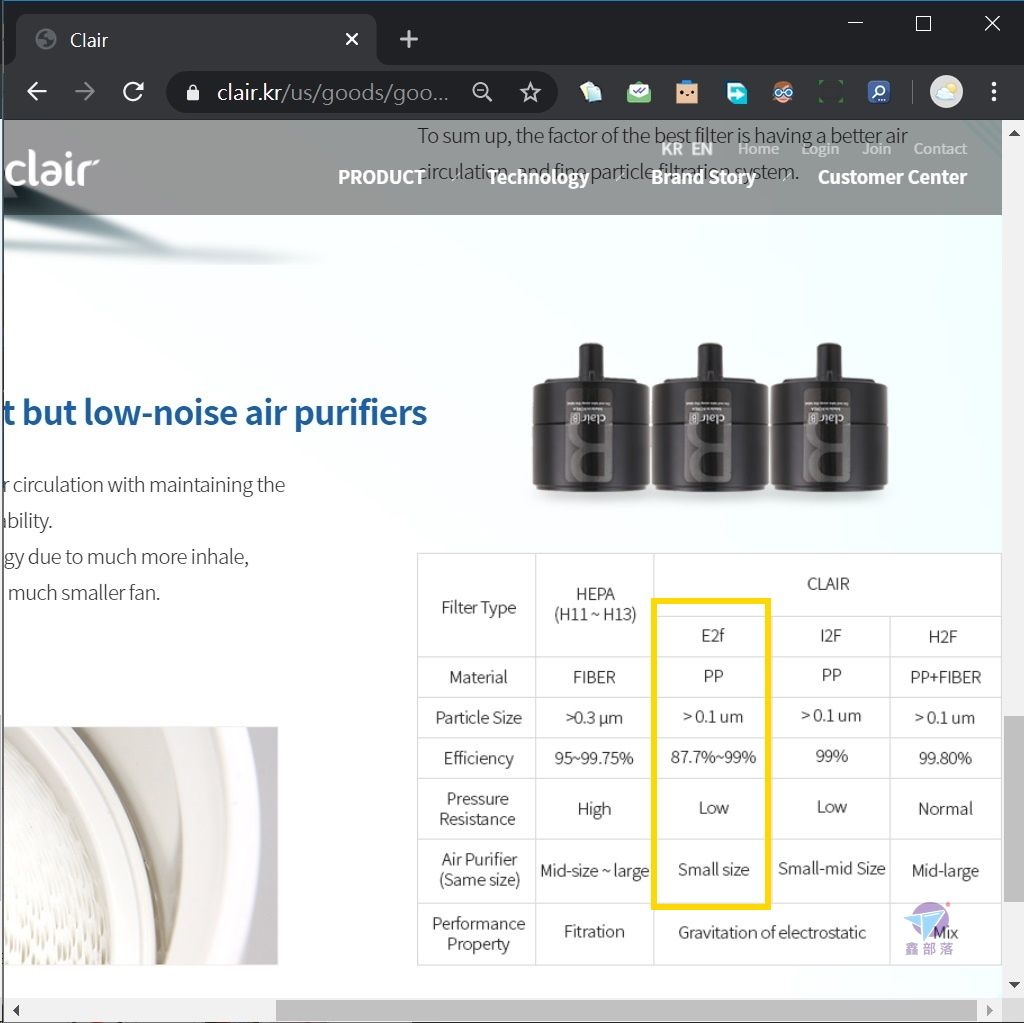
Task: Switch language to KR
Action: (672, 149)
